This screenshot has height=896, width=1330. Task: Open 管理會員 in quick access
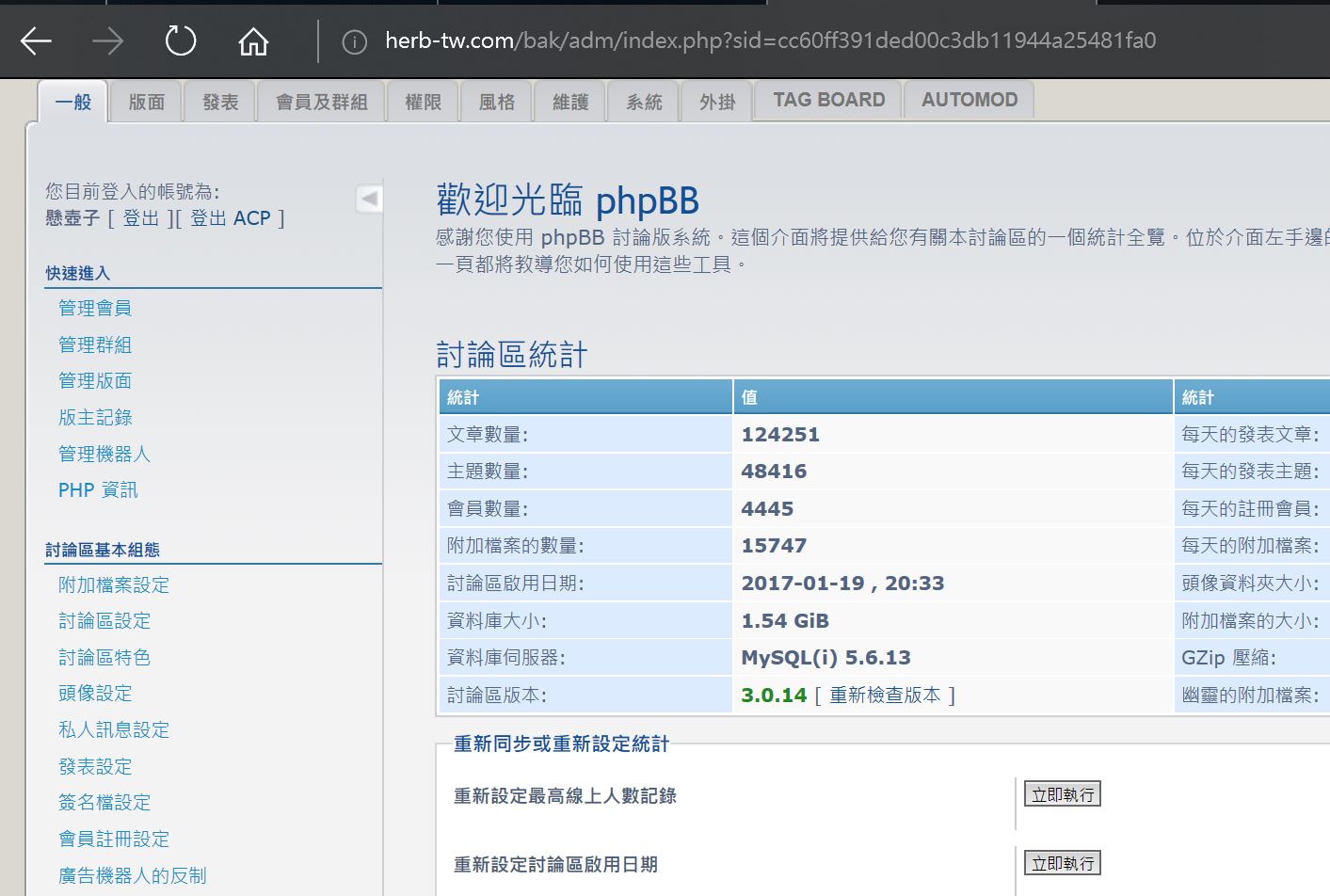(95, 308)
